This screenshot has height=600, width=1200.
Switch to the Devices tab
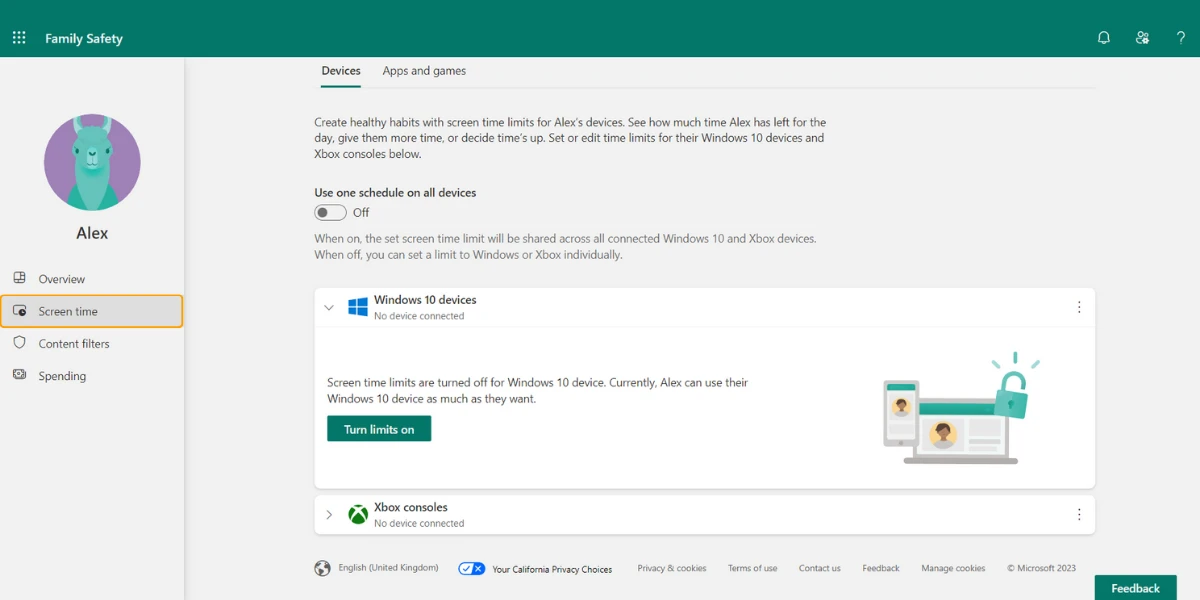(341, 71)
